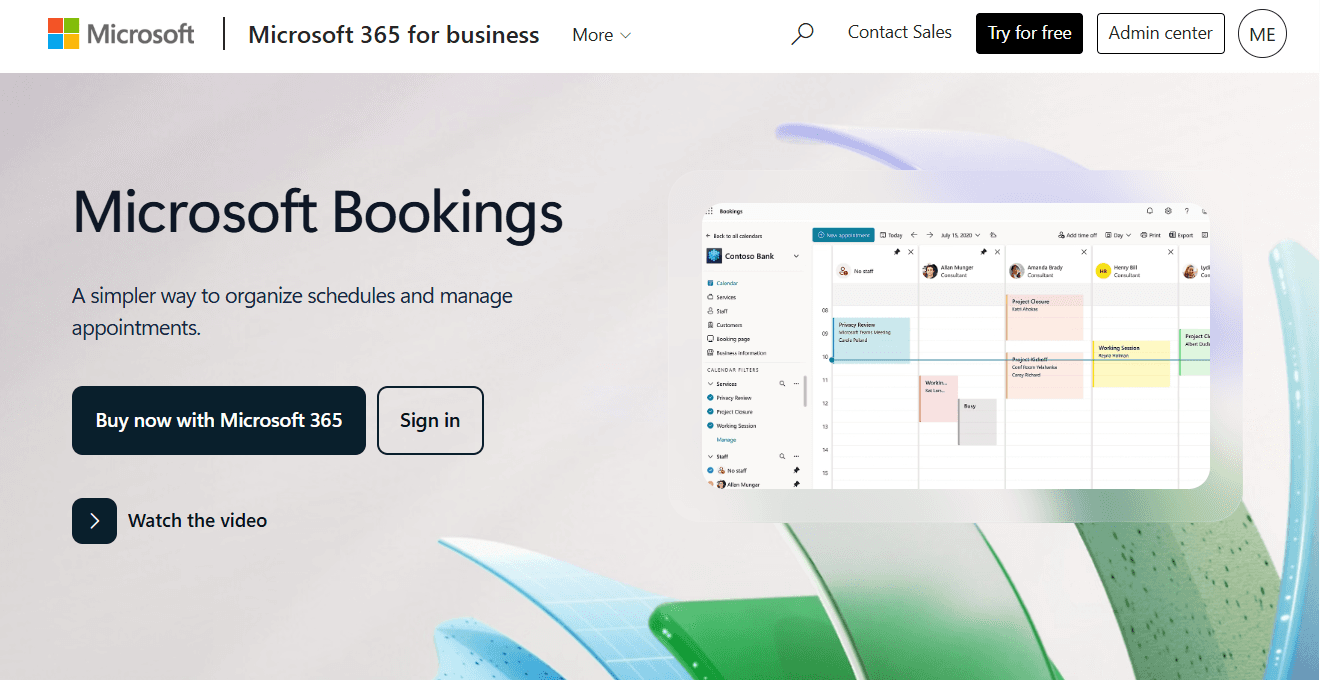
Task: Click Manage link under Services filters
Action: coord(726,440)
